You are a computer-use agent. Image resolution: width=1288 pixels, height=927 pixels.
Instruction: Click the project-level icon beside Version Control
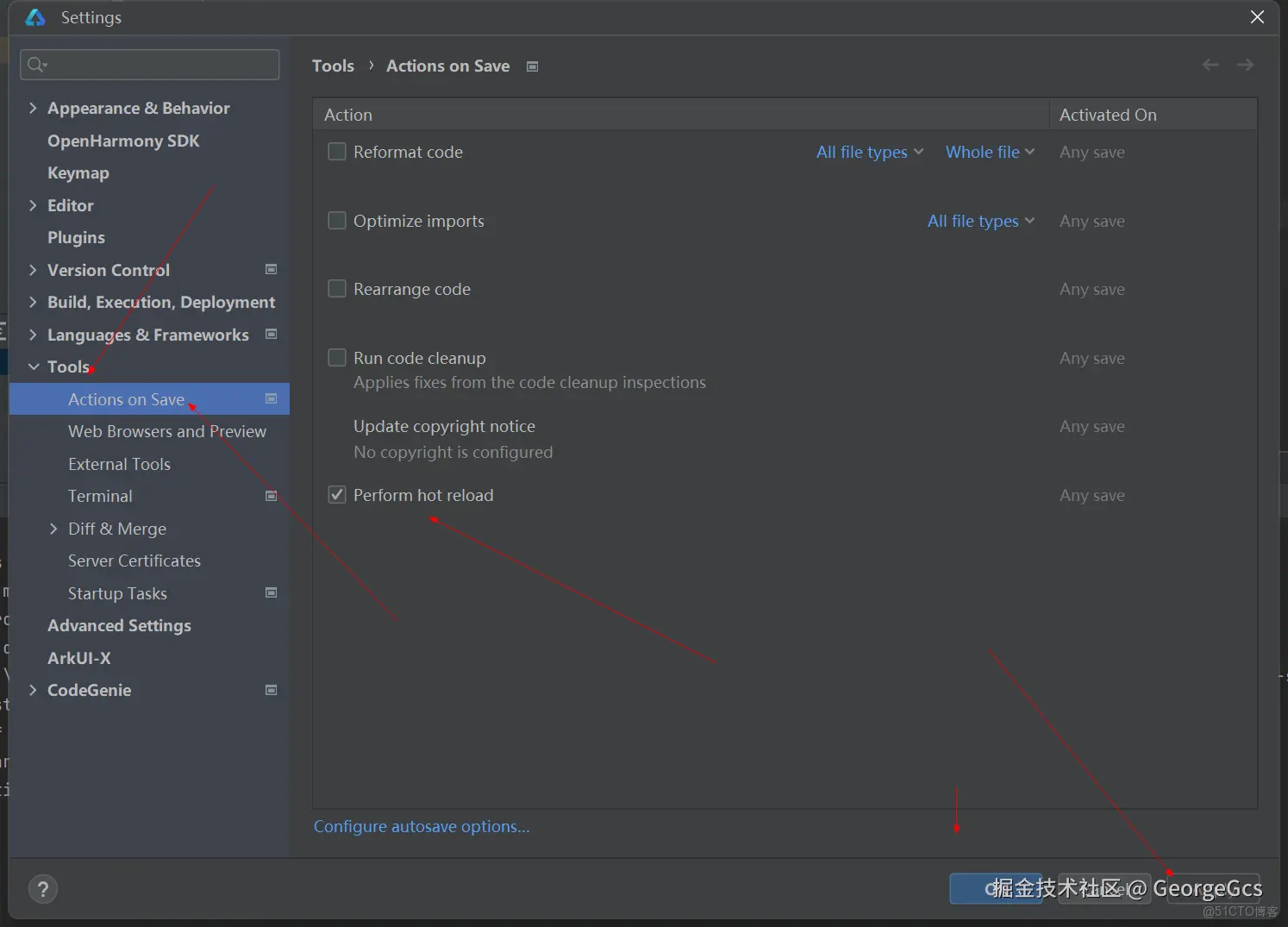[x=271, y=270]
